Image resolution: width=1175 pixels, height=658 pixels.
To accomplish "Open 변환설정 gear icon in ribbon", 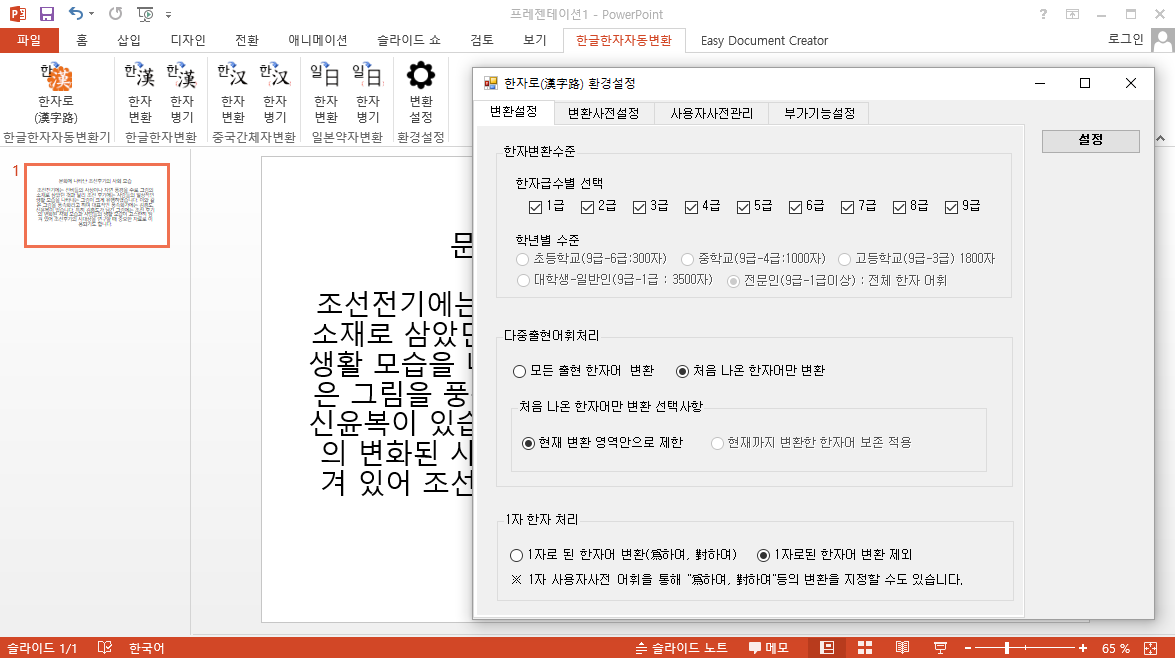I will point(421,92).
